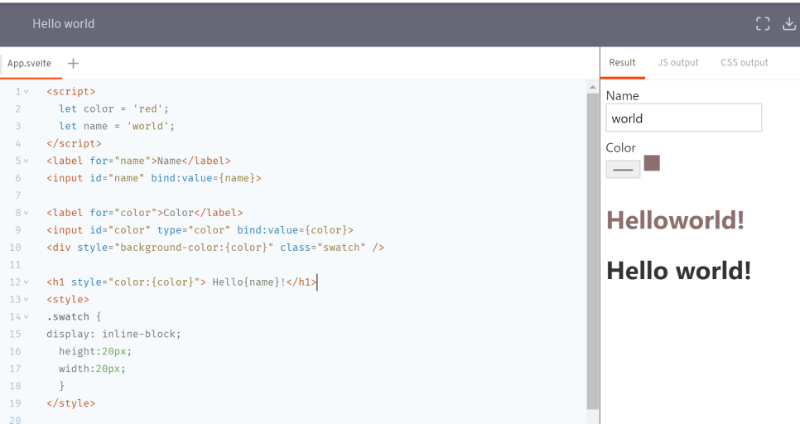The width and height of the screenshot is (800, 424).
Task: Click the Color label in result pane
Action: click(620, 148)
